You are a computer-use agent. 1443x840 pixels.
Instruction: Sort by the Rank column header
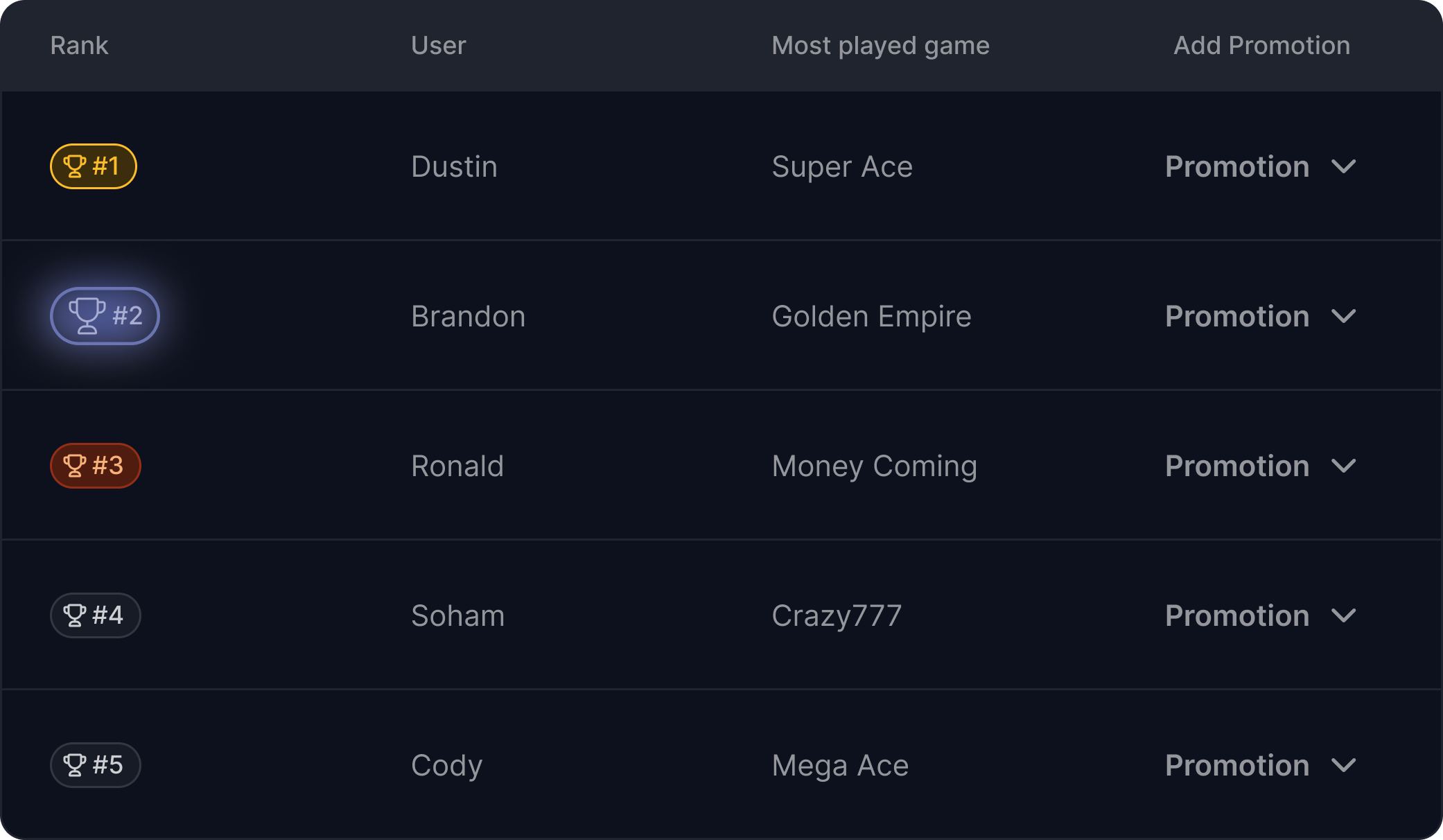pyautogui.click(x=79, y=46)
